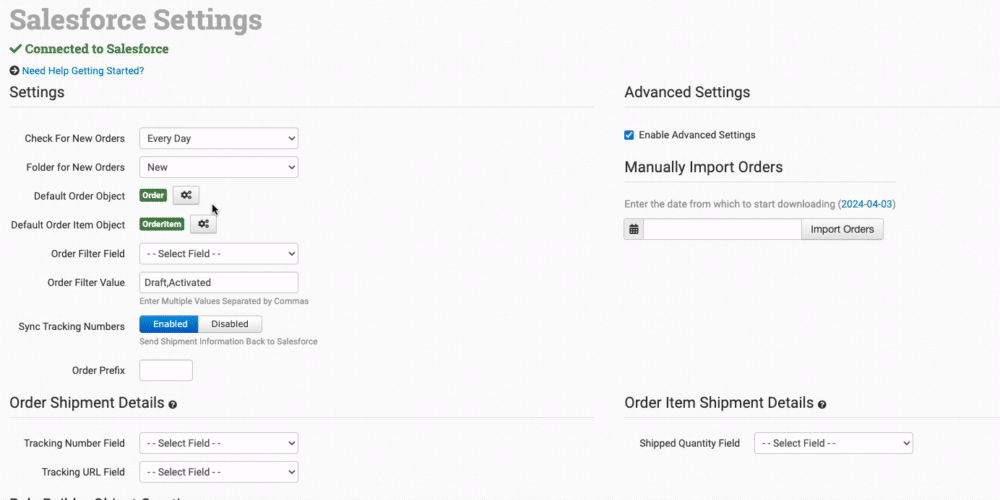Screen dimensions: 1000x500
Task: Open Folder for New Orders dropdown
Action: point(218,167)
